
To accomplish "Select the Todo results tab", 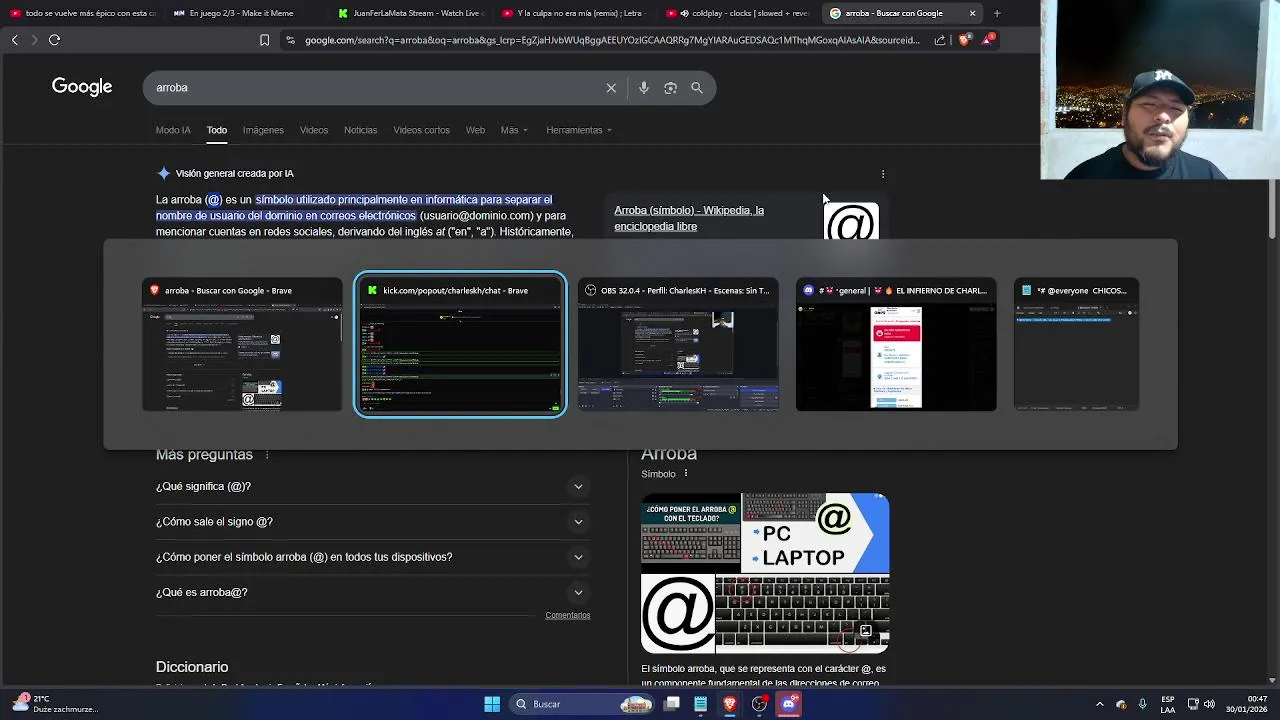I will pos(217,130).
